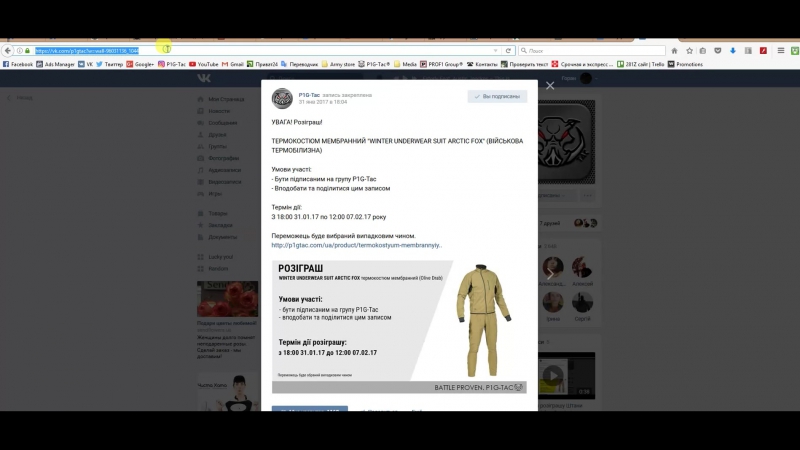Open Random app in VK sidebar
The image size is (800, 450).
[213, 268]
